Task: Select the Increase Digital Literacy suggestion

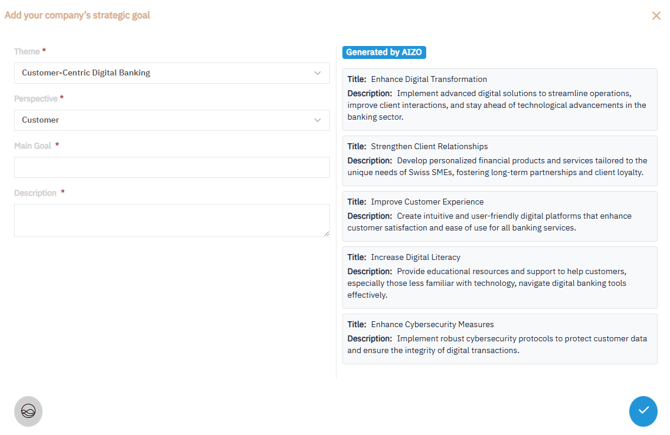Action: pos(499,276)
